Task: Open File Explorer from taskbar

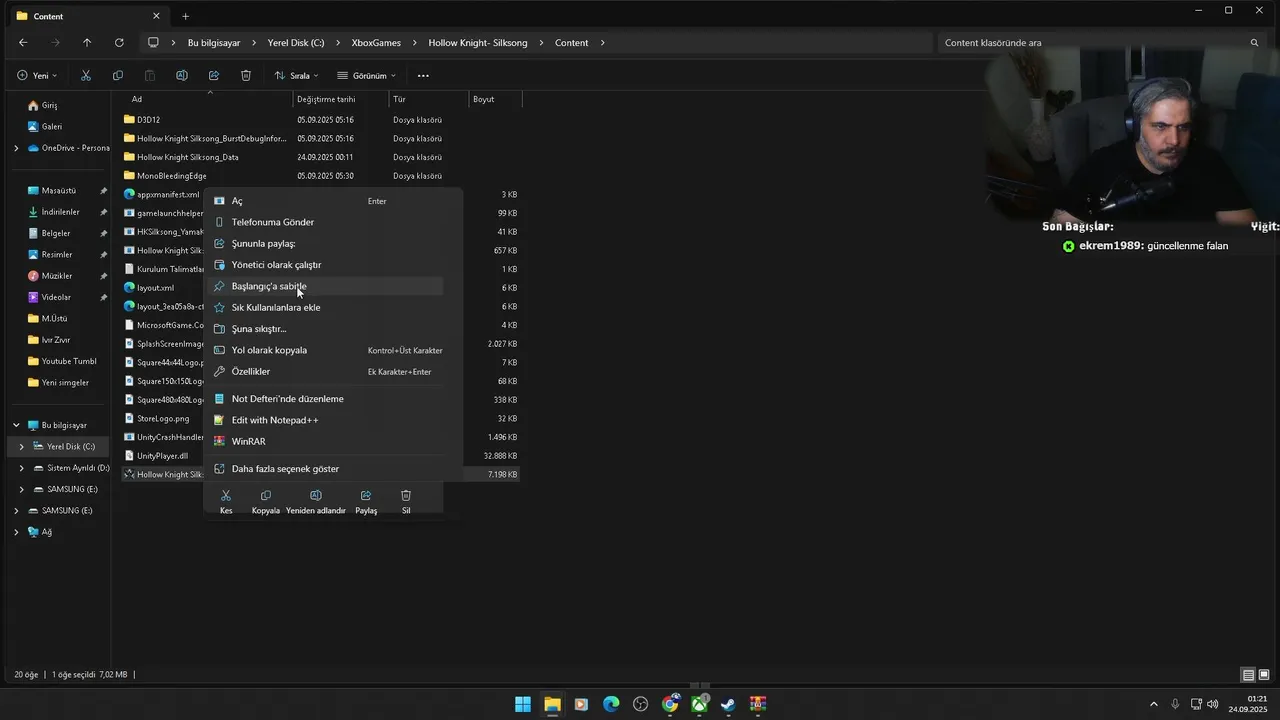Action: pos(552,704)
